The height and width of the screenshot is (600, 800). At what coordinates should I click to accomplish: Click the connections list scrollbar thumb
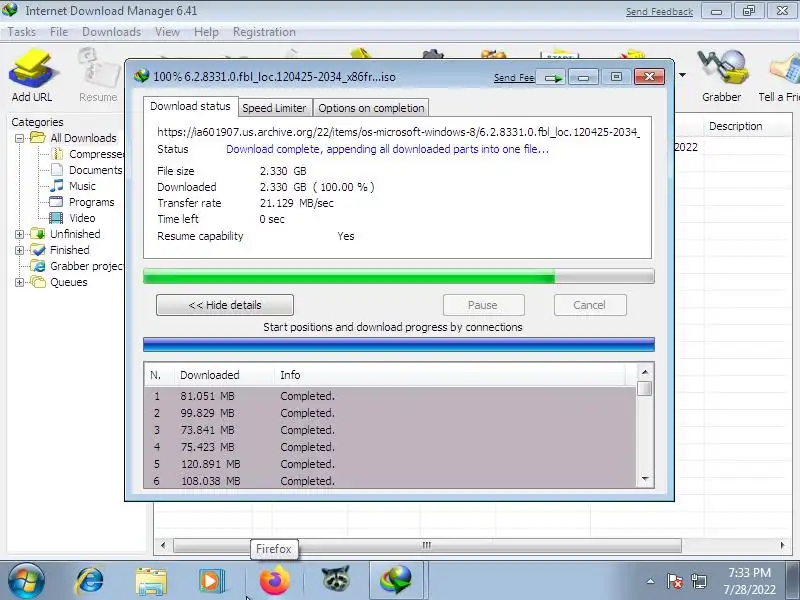[x=645, y=389]
